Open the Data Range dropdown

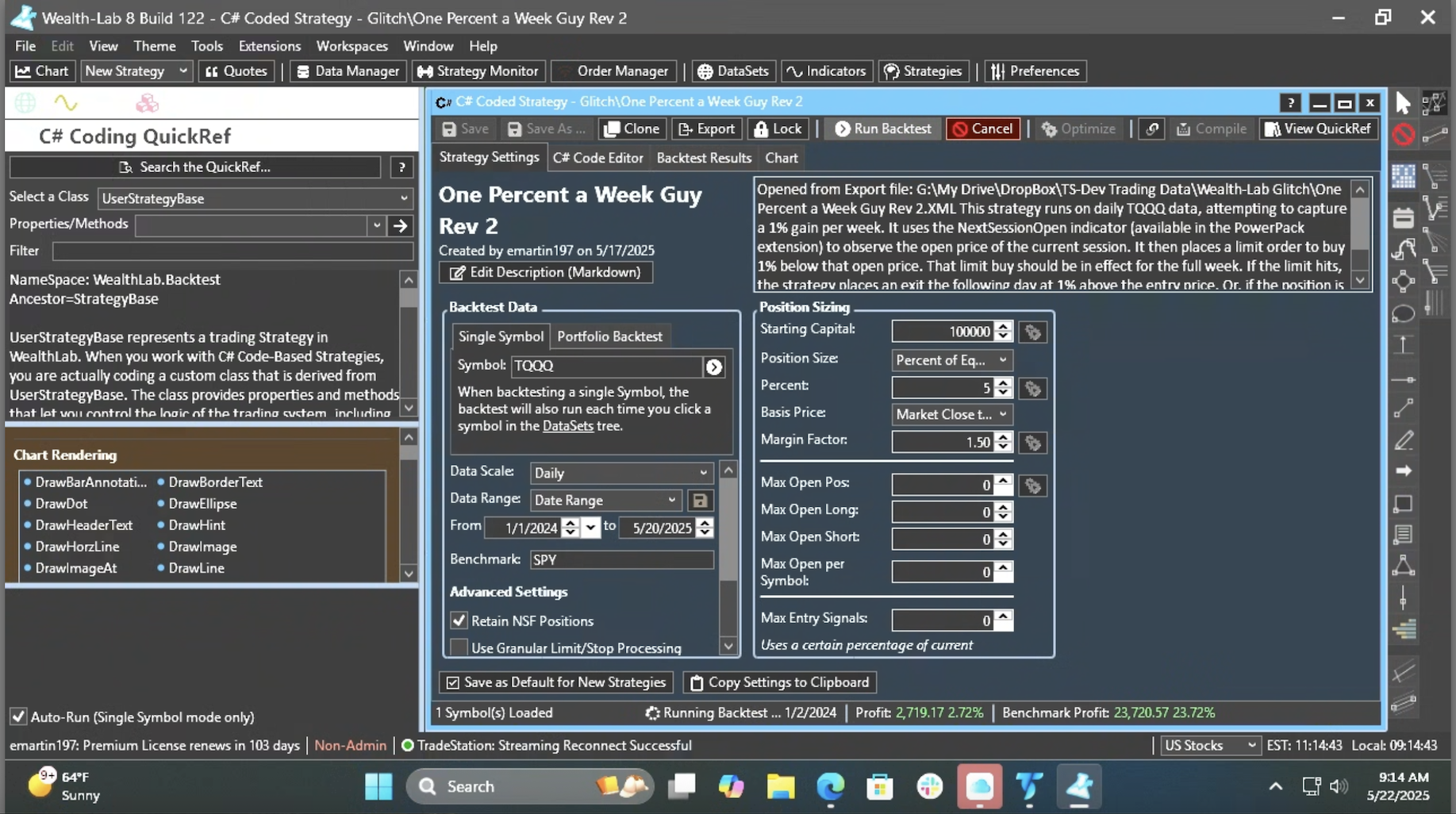605,501
